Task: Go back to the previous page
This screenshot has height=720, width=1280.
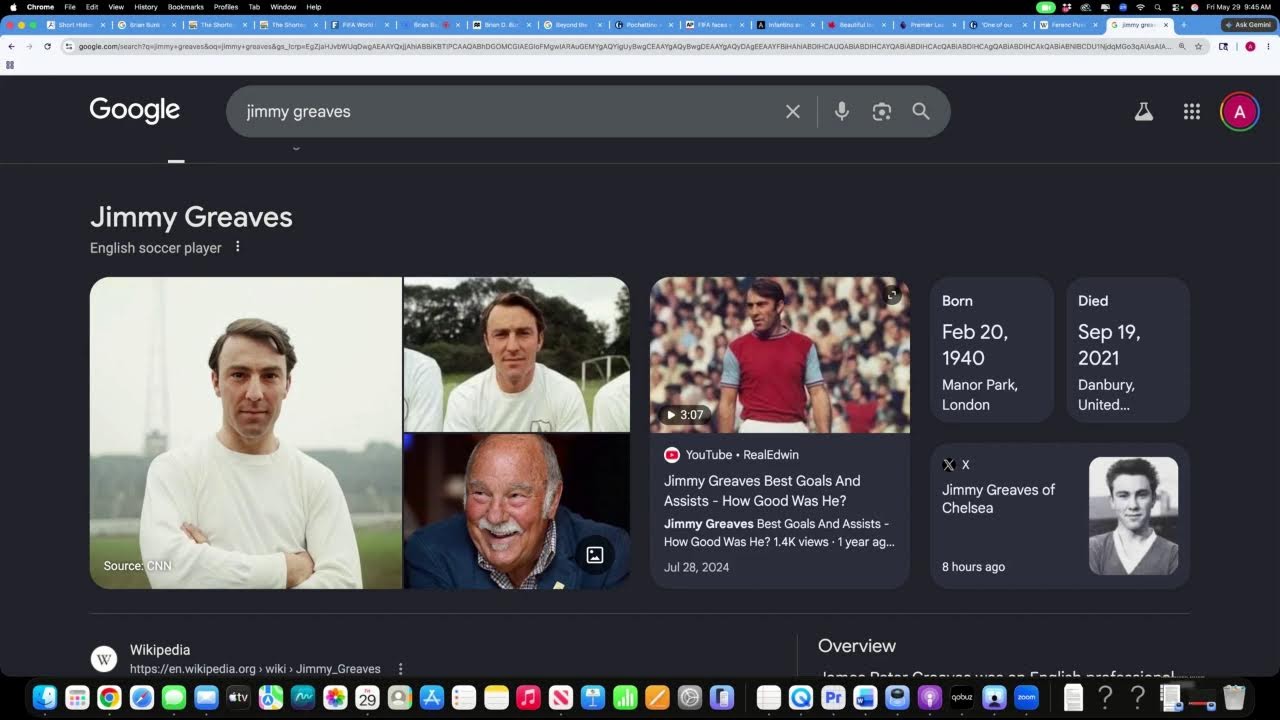Action: 12,46
